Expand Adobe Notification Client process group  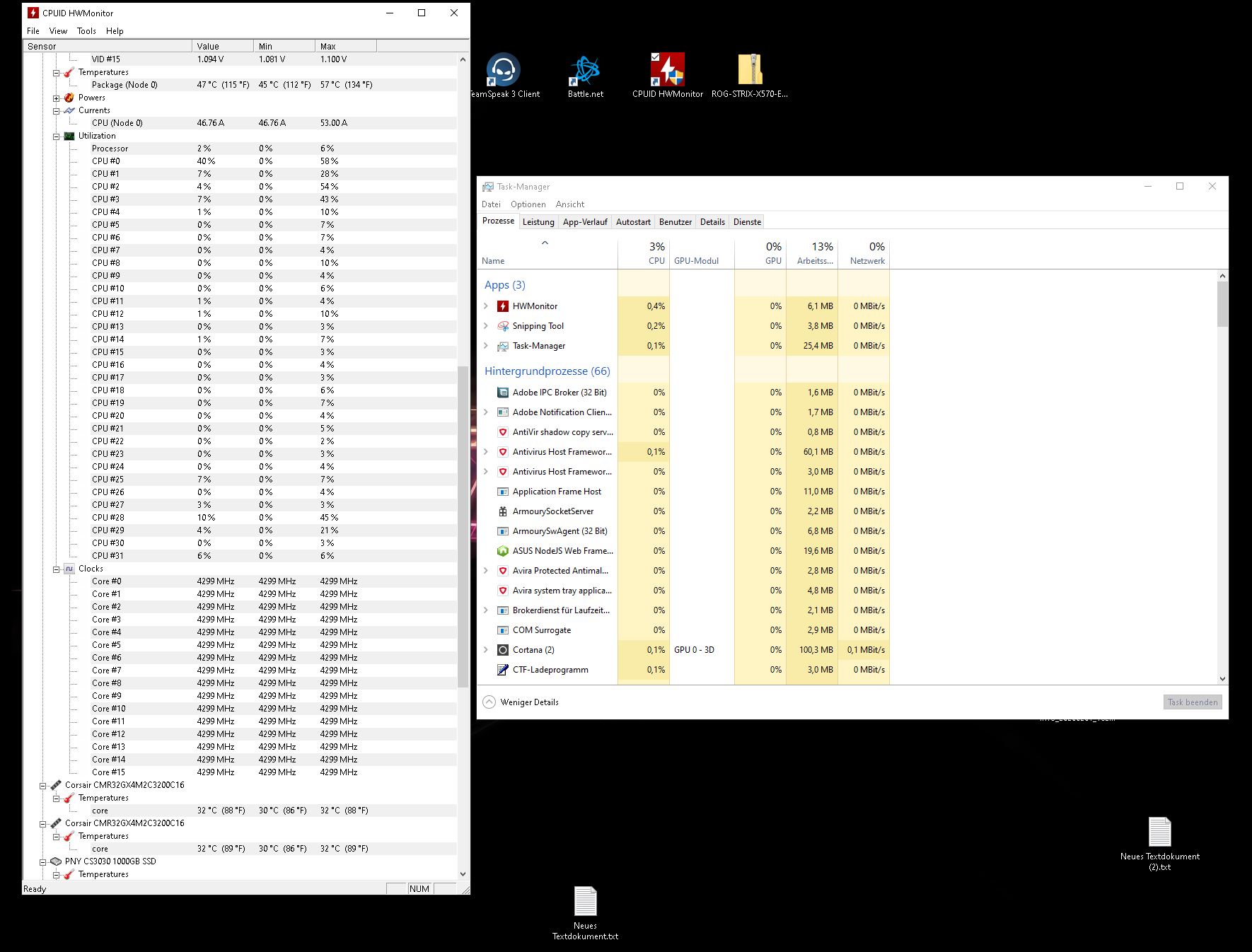[x=486, y=412]
